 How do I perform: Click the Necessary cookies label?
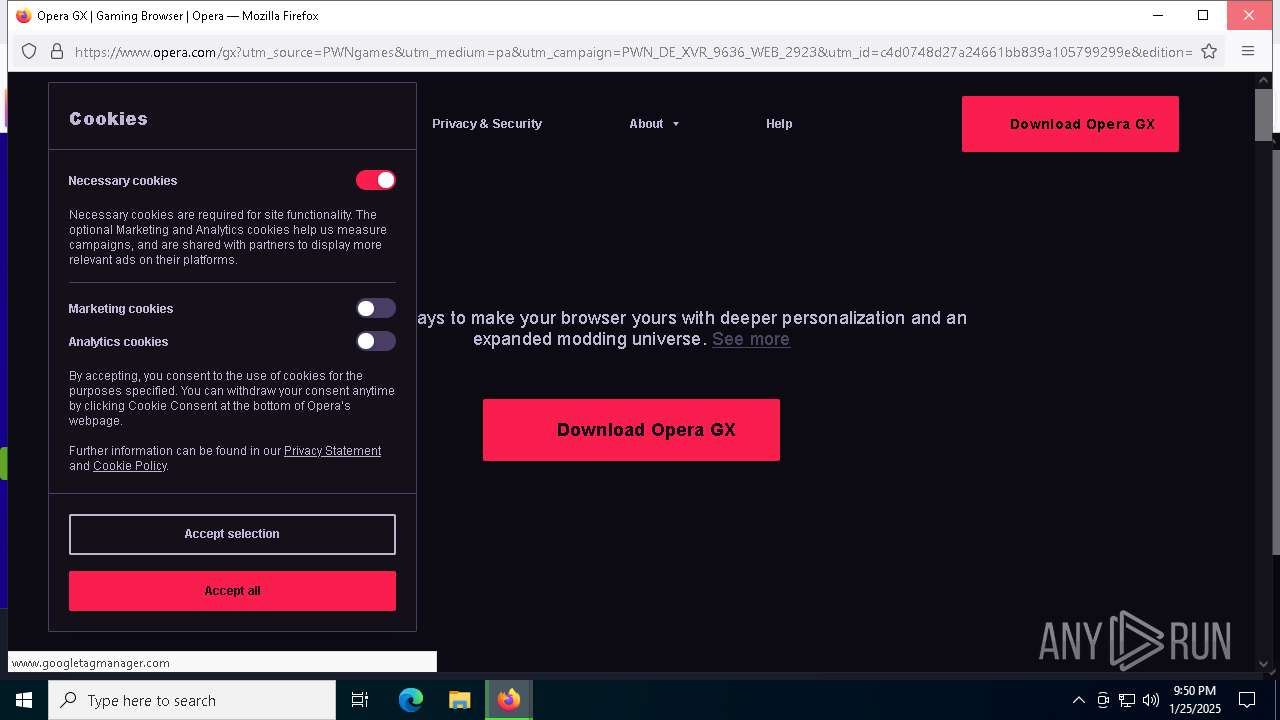[x=122, y=181]
